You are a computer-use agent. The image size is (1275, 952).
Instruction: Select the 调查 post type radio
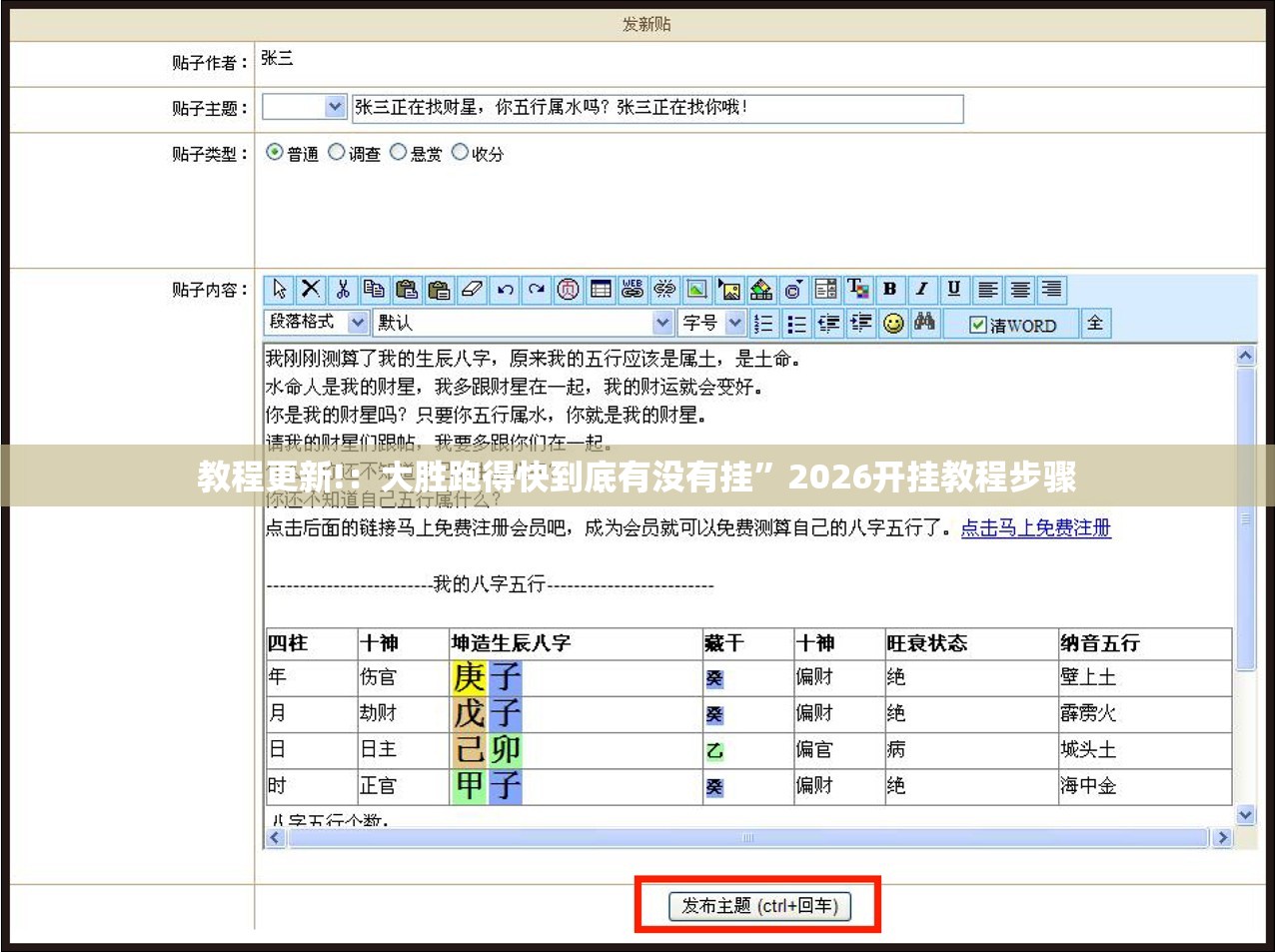337,152
